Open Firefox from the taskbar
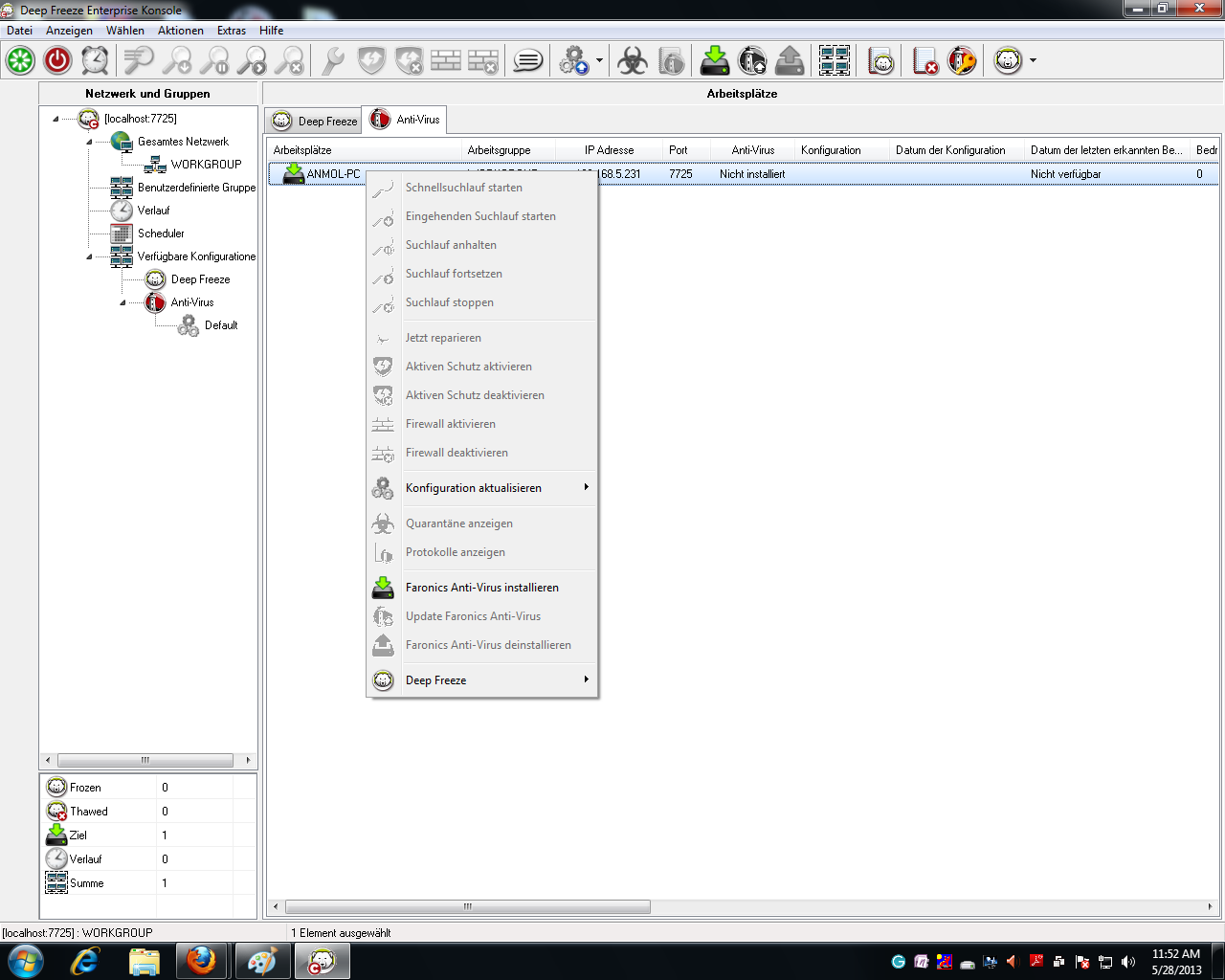 [x=201, y=961]
